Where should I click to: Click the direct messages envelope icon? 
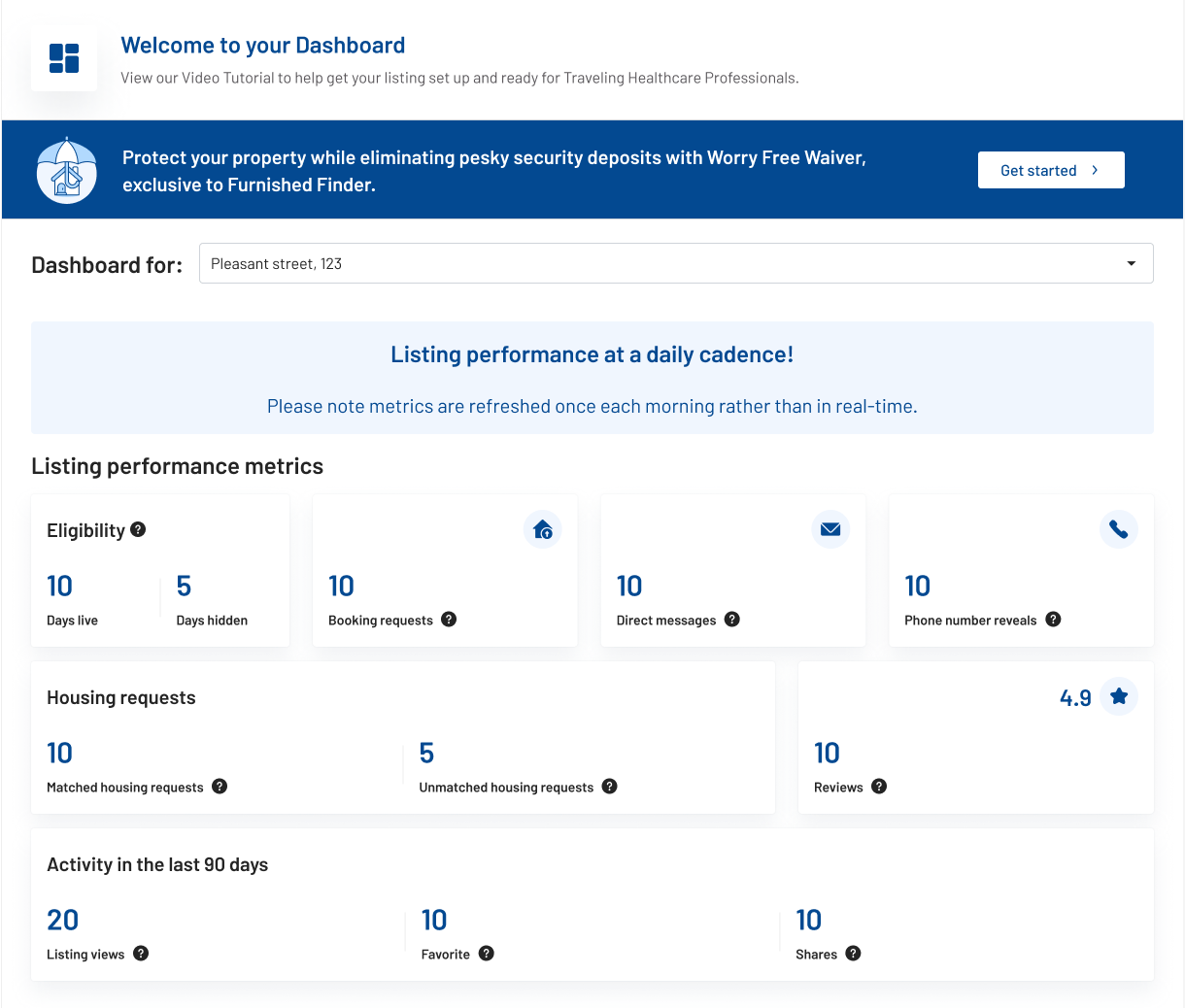[x=830, y=529]
